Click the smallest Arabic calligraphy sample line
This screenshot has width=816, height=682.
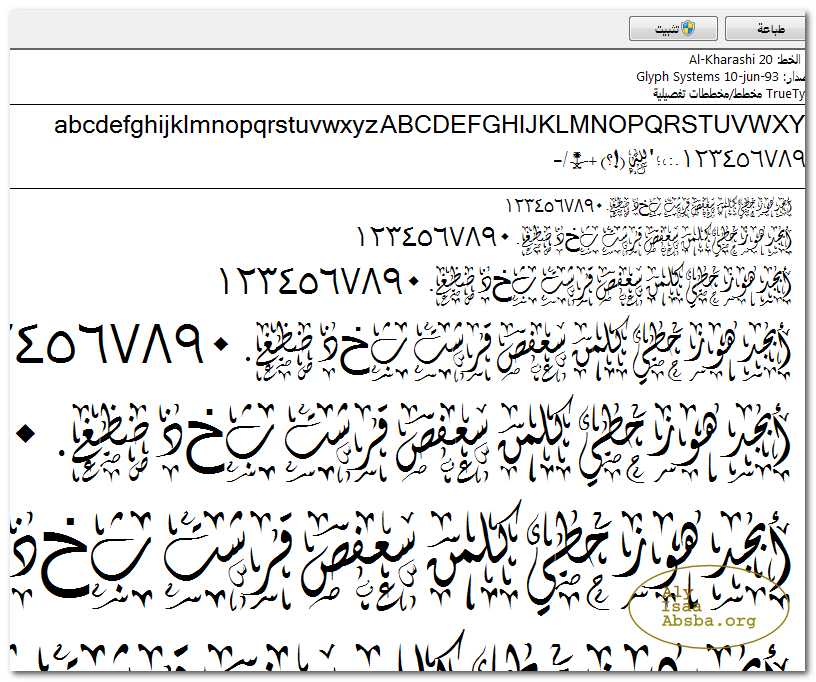(x=700, y=206)
